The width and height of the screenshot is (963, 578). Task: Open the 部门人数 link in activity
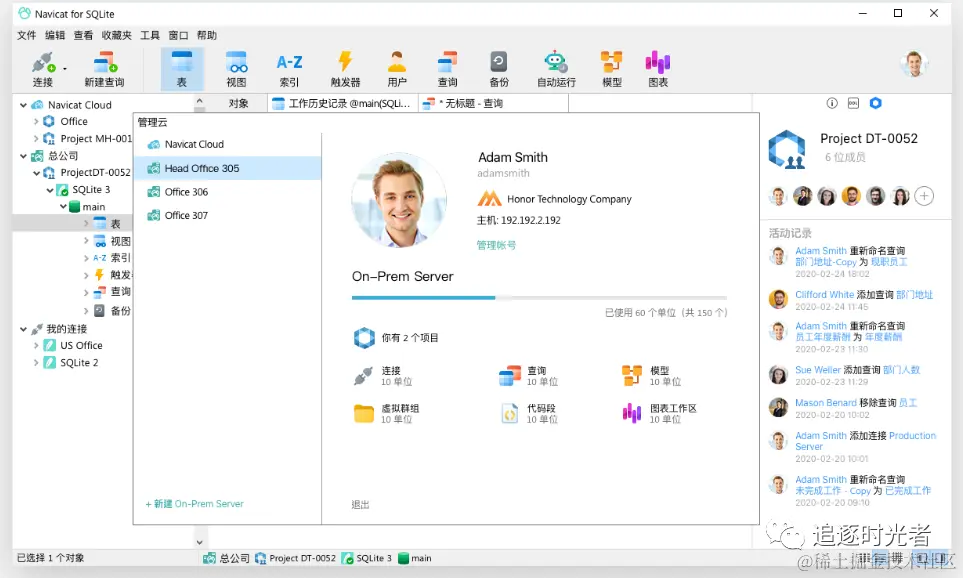tap(902, 370)
